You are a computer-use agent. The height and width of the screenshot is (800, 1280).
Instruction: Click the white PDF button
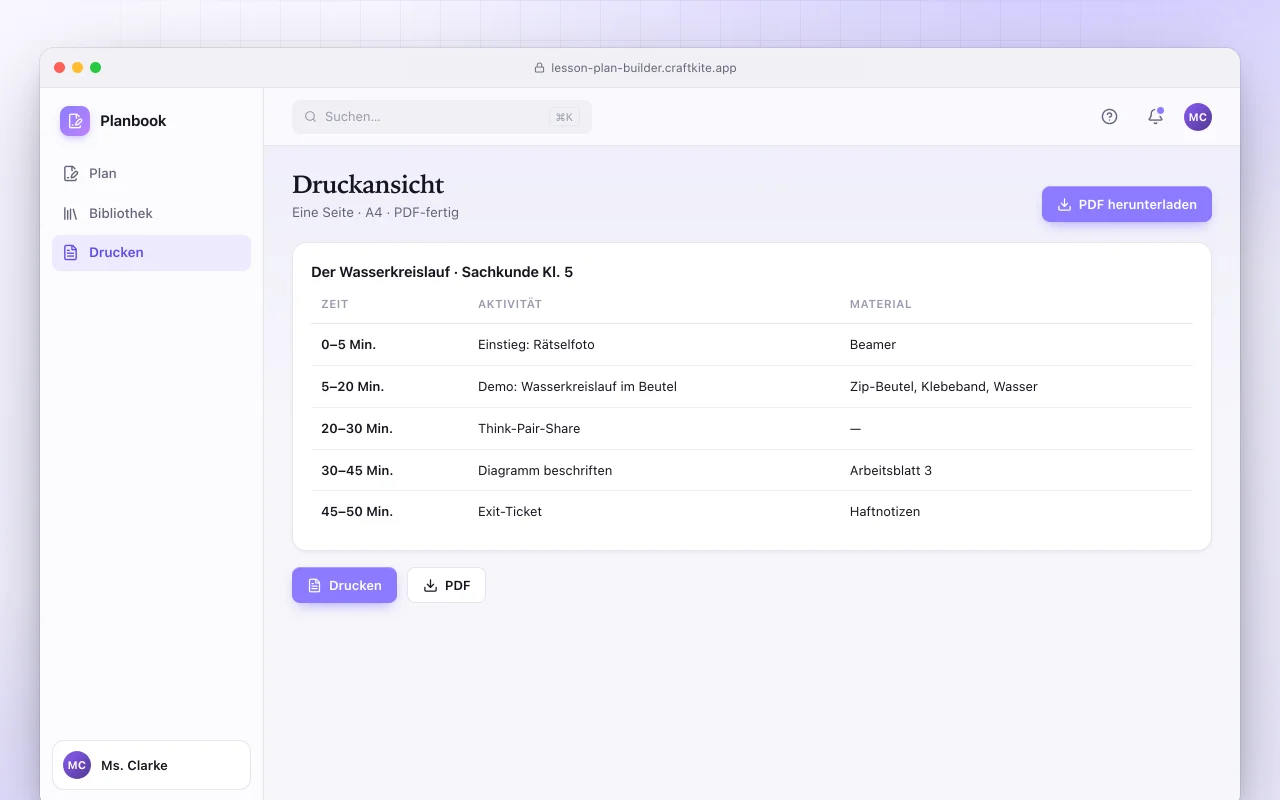(446, 585)
